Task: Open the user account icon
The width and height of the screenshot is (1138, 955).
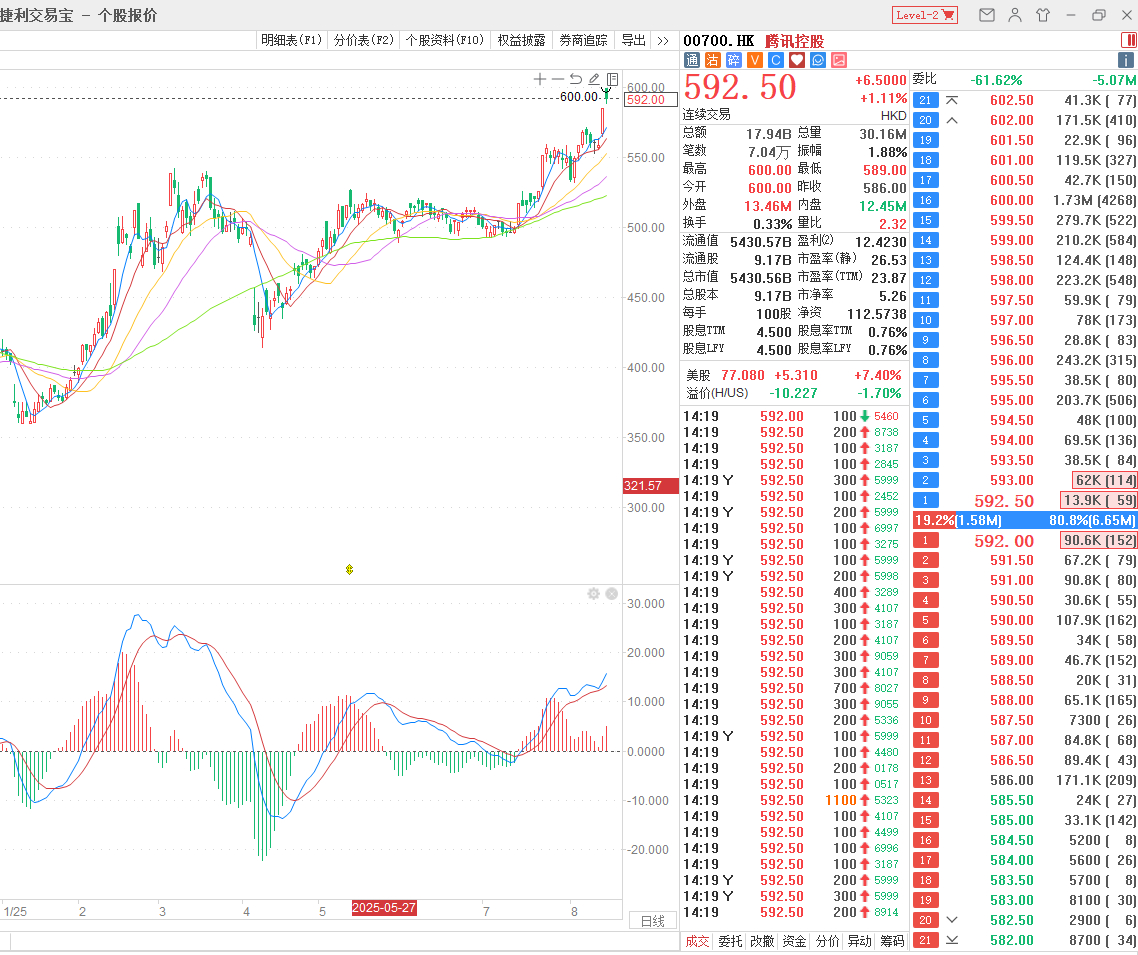Action: click(x=1015, y=15)
